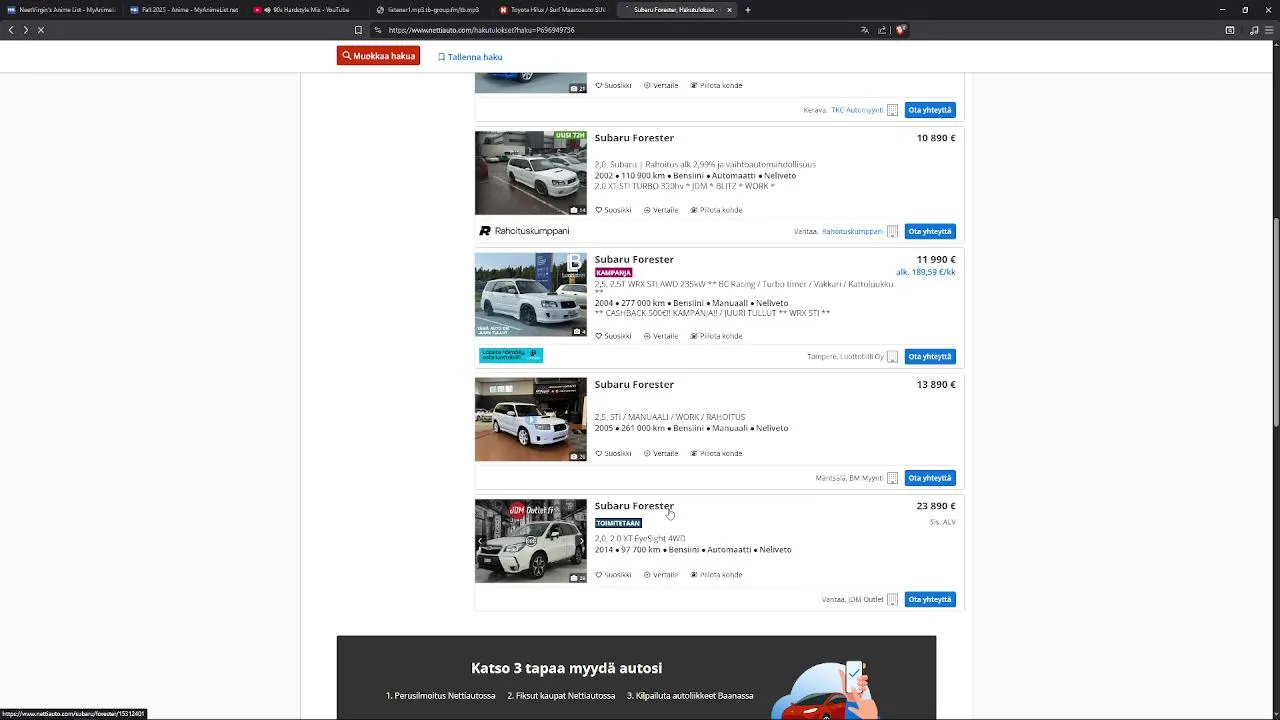Click the 23 890 € price text
This screenshot has width=1280, height=720.
936,506
